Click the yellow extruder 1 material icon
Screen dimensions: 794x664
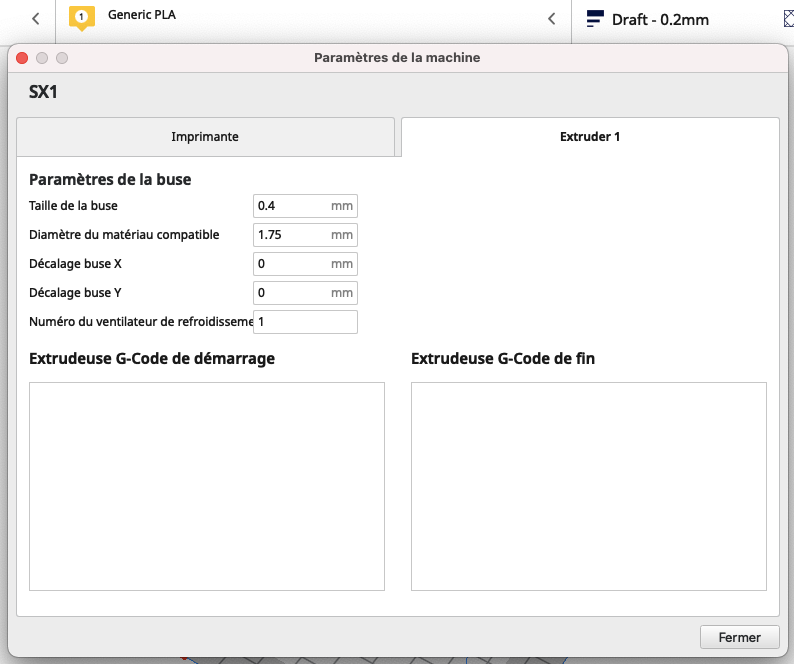point(82,18)
